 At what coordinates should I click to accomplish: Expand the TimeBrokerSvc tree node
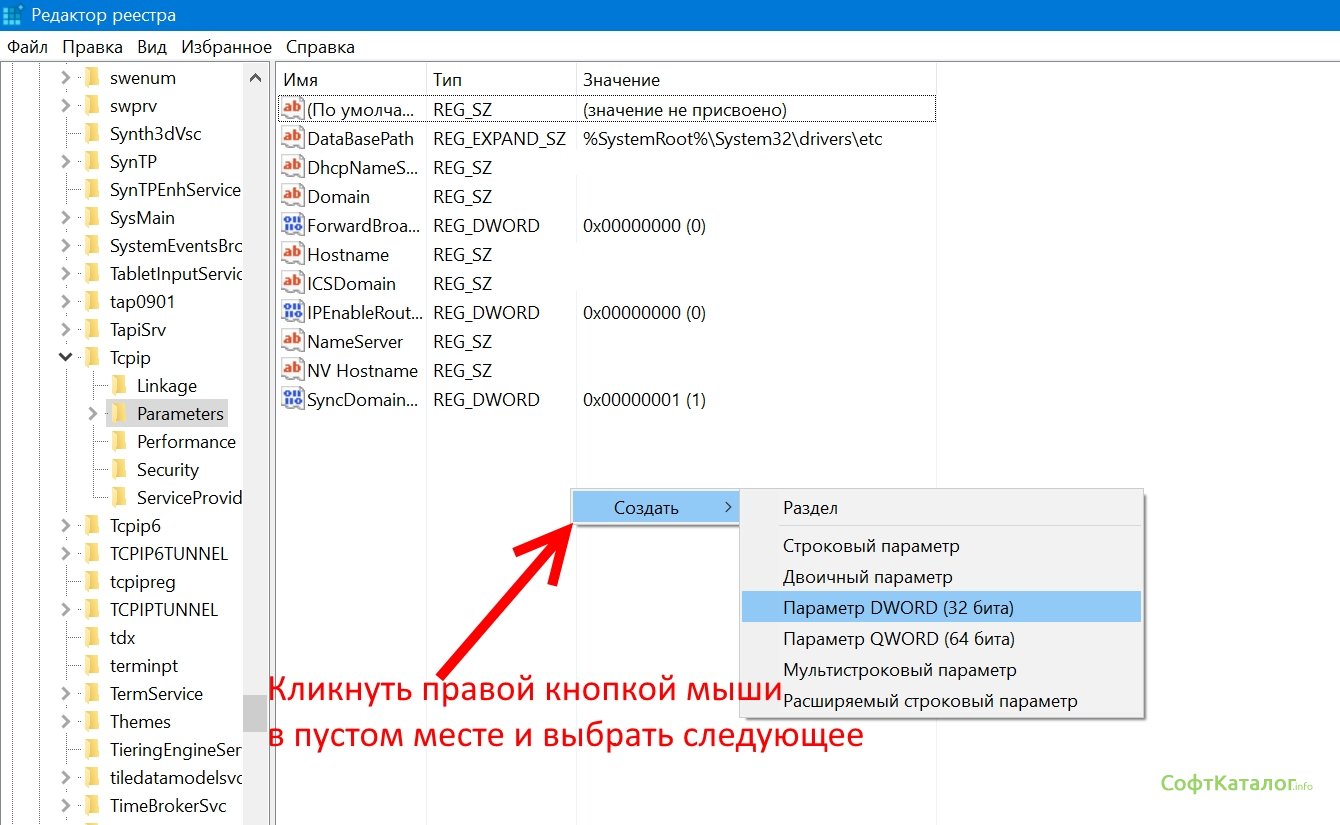click(66, 805)
